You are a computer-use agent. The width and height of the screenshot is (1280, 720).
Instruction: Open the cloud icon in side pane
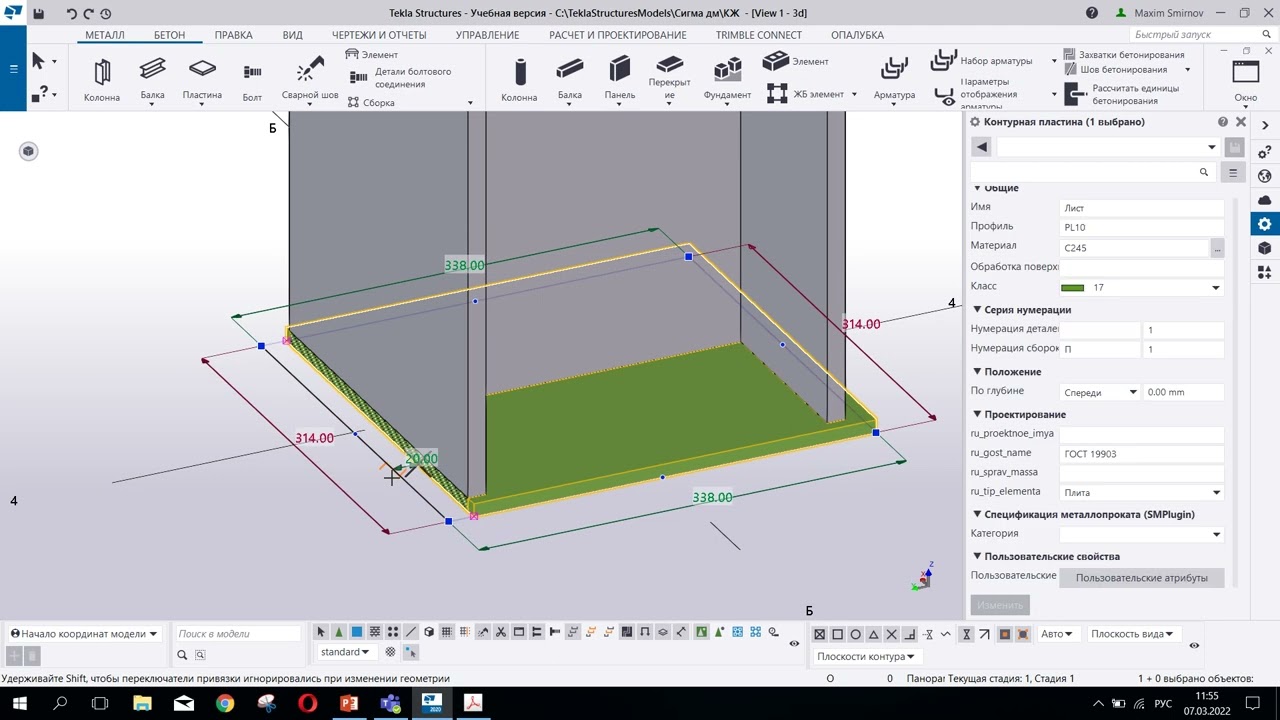1265,200
